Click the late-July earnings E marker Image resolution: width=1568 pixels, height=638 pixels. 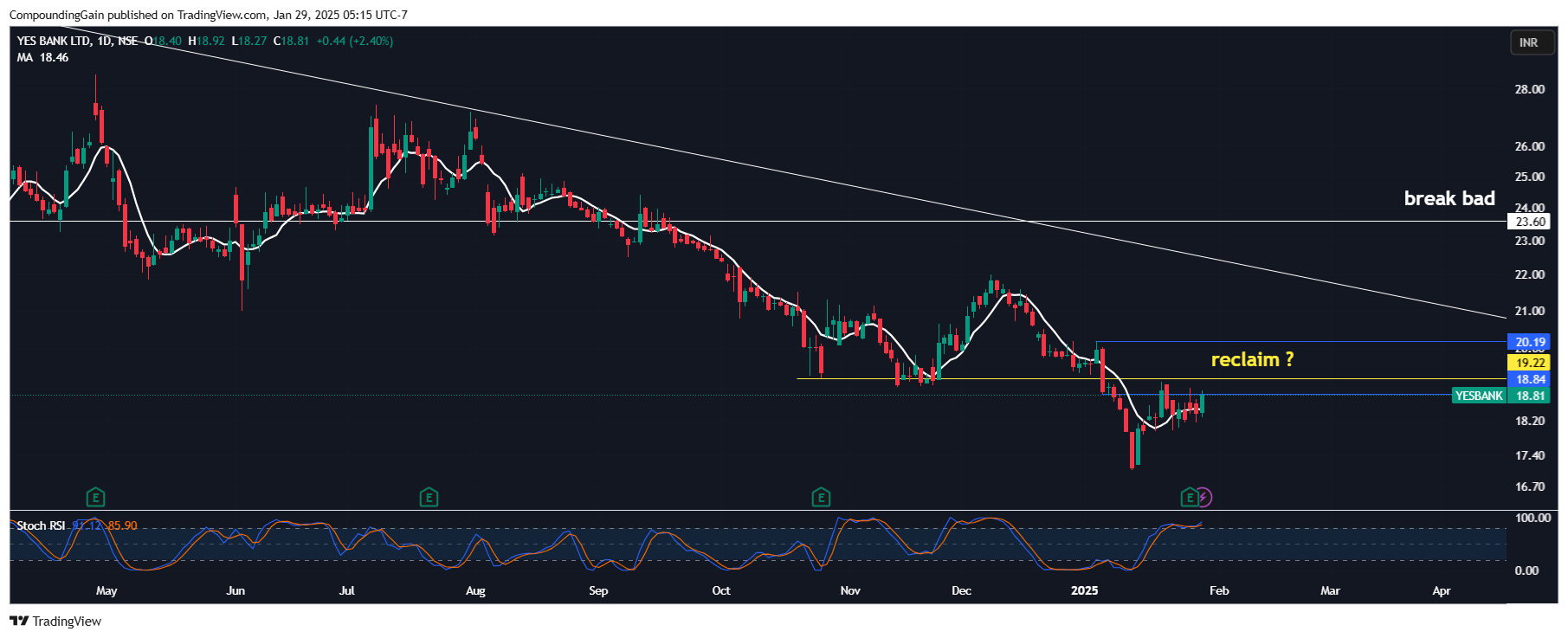pyautogui.click(x=429, y=498)
